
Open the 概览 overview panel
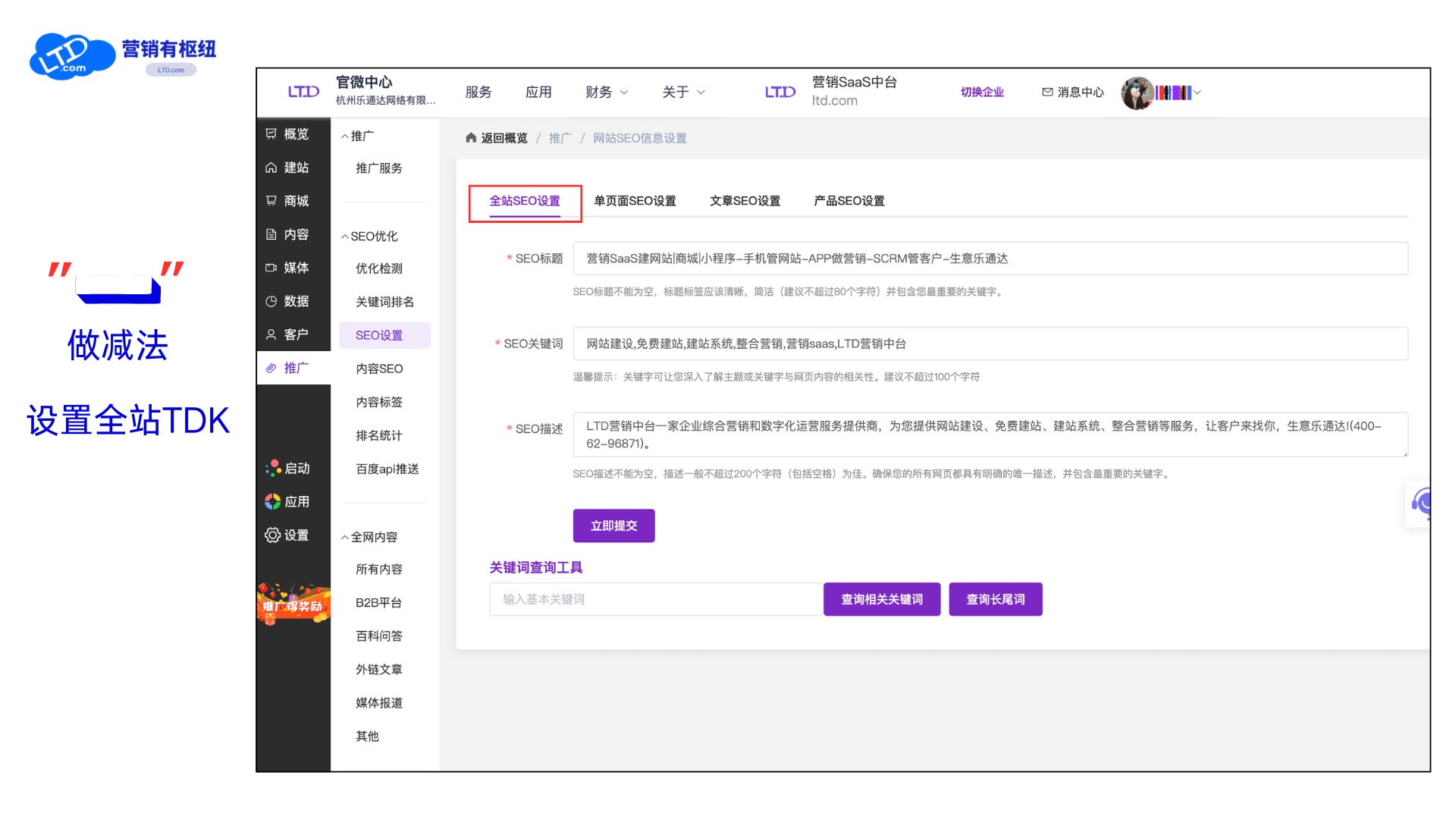(288, 134)
